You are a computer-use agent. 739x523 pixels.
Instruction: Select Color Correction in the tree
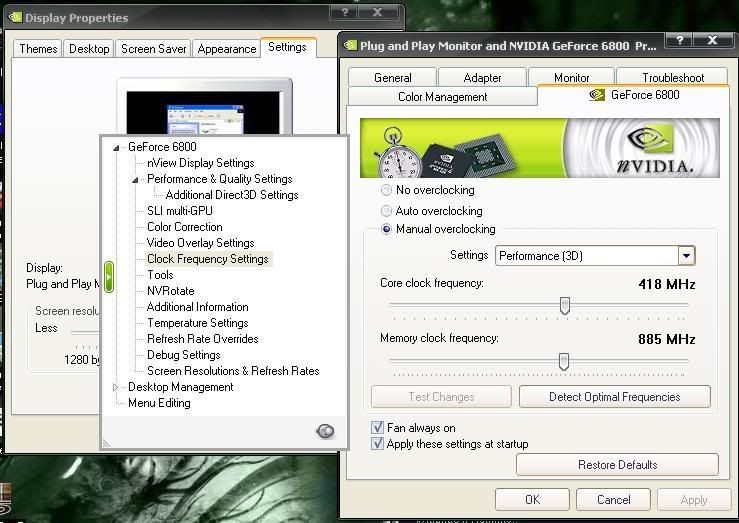tap(185, 227)
